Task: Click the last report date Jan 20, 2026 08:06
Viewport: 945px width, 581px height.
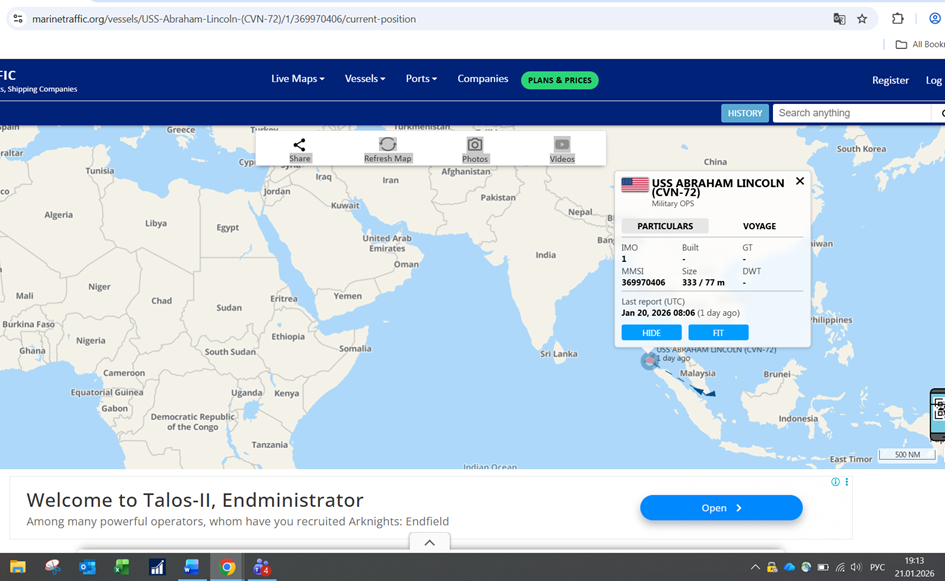Action: coord(658,313)
